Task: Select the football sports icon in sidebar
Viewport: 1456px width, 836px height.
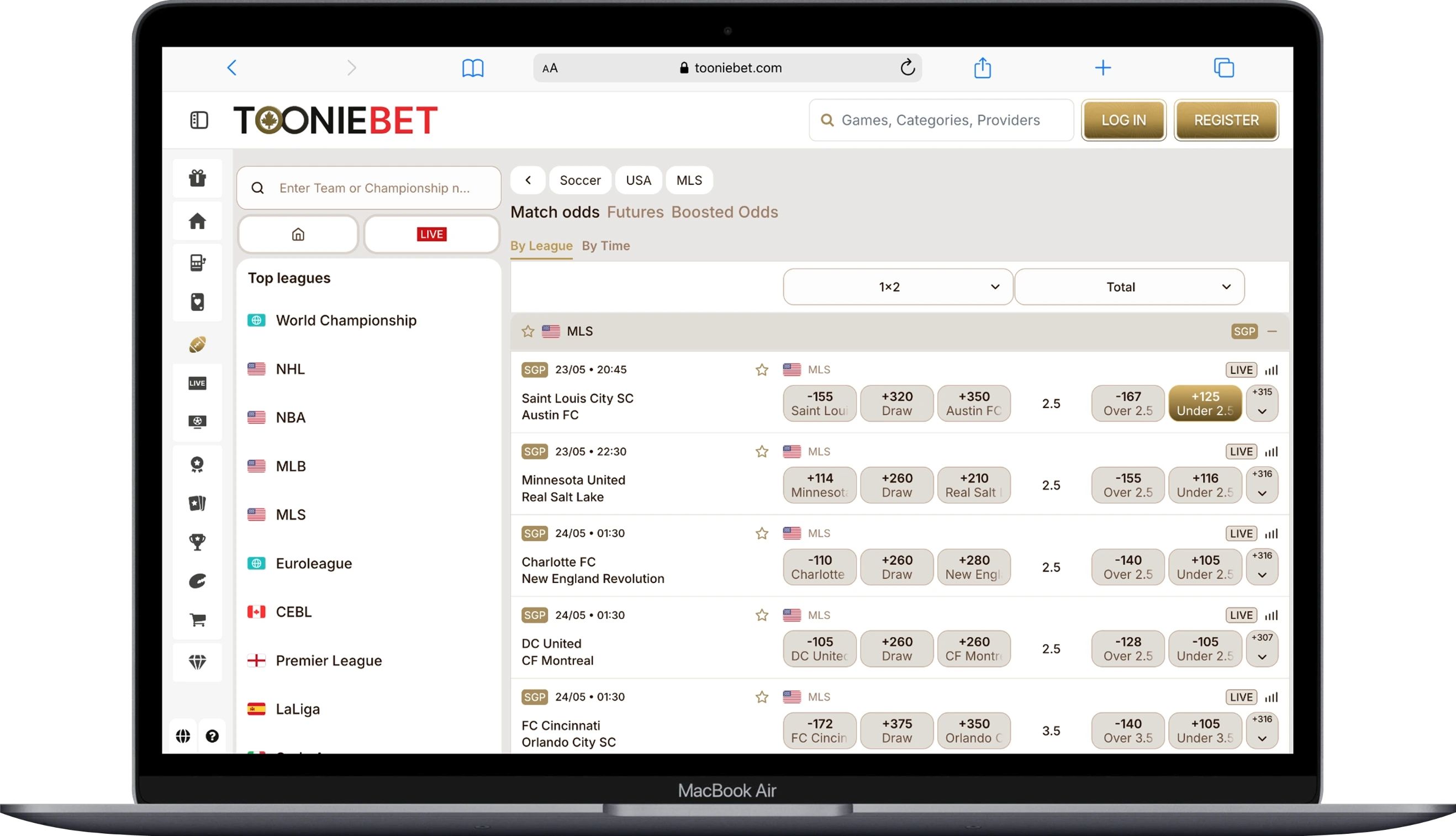Action: pyautogui.click(x=198, y=345)
